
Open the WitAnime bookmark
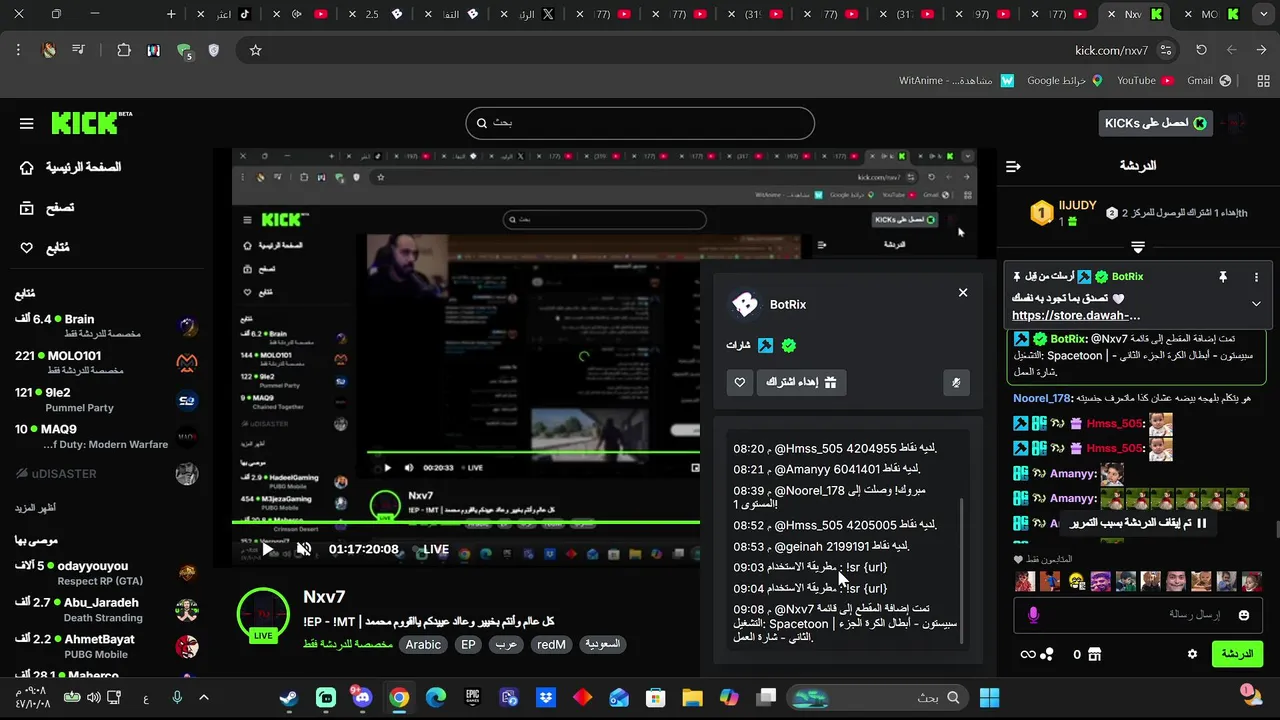[x=956, y=81]
